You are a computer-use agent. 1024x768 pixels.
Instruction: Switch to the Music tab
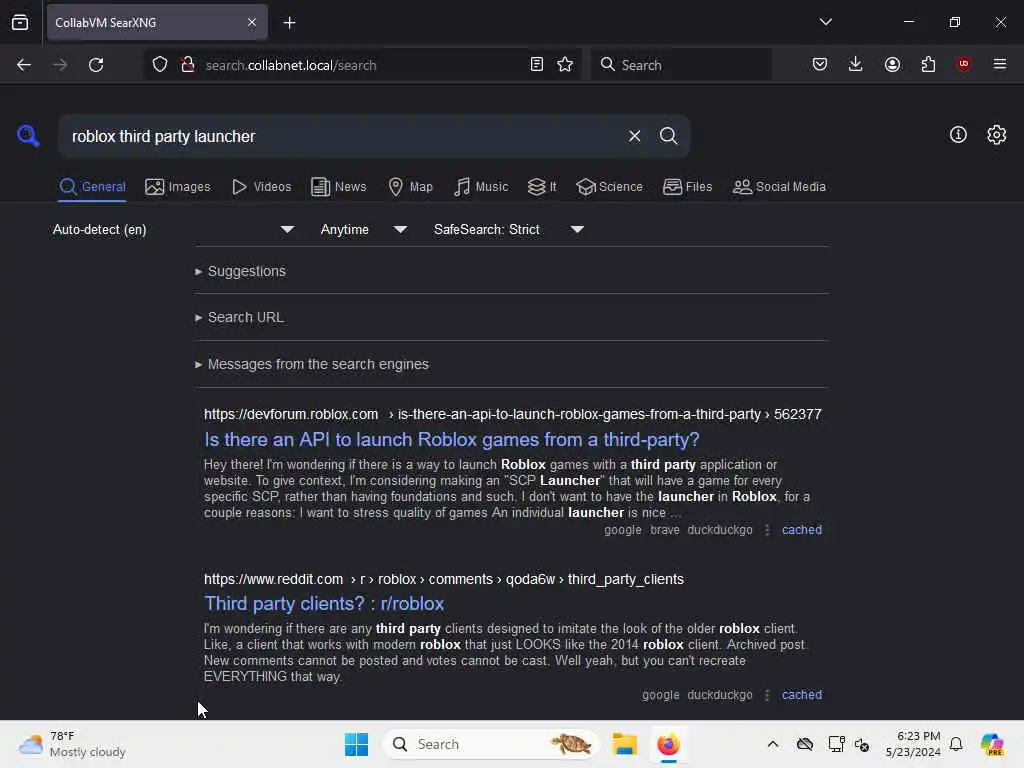[x=481, y=187]
